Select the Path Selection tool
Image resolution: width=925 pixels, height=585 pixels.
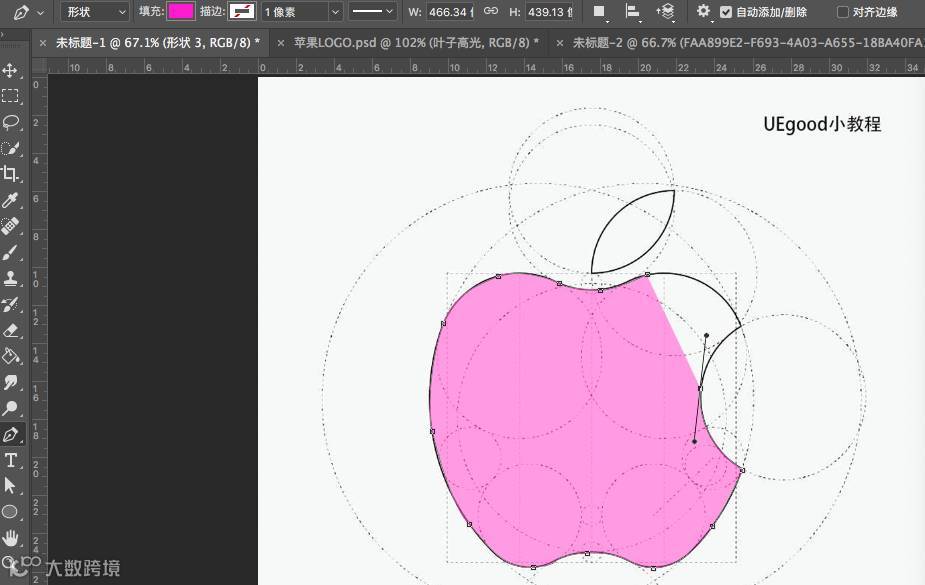click(x=10, y=485)
